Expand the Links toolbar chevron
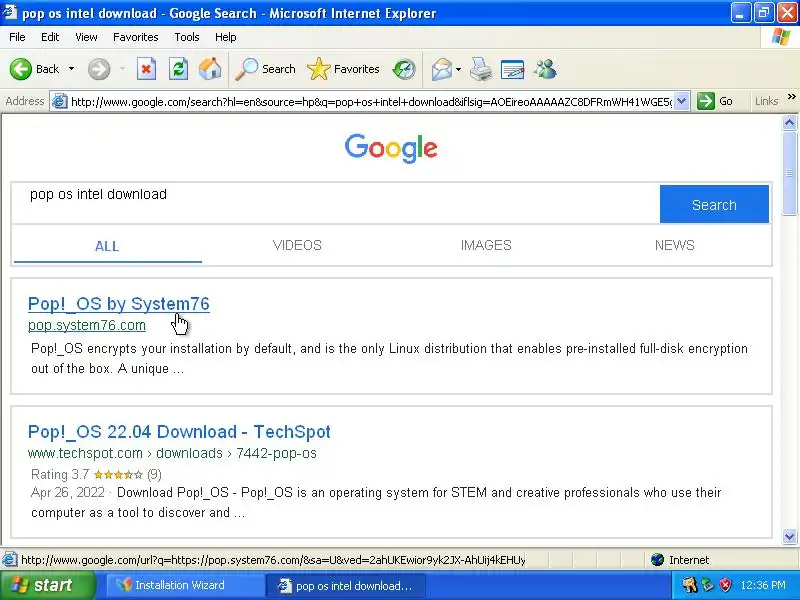Viewport: 800px width, 600px height. click(791, 97)
